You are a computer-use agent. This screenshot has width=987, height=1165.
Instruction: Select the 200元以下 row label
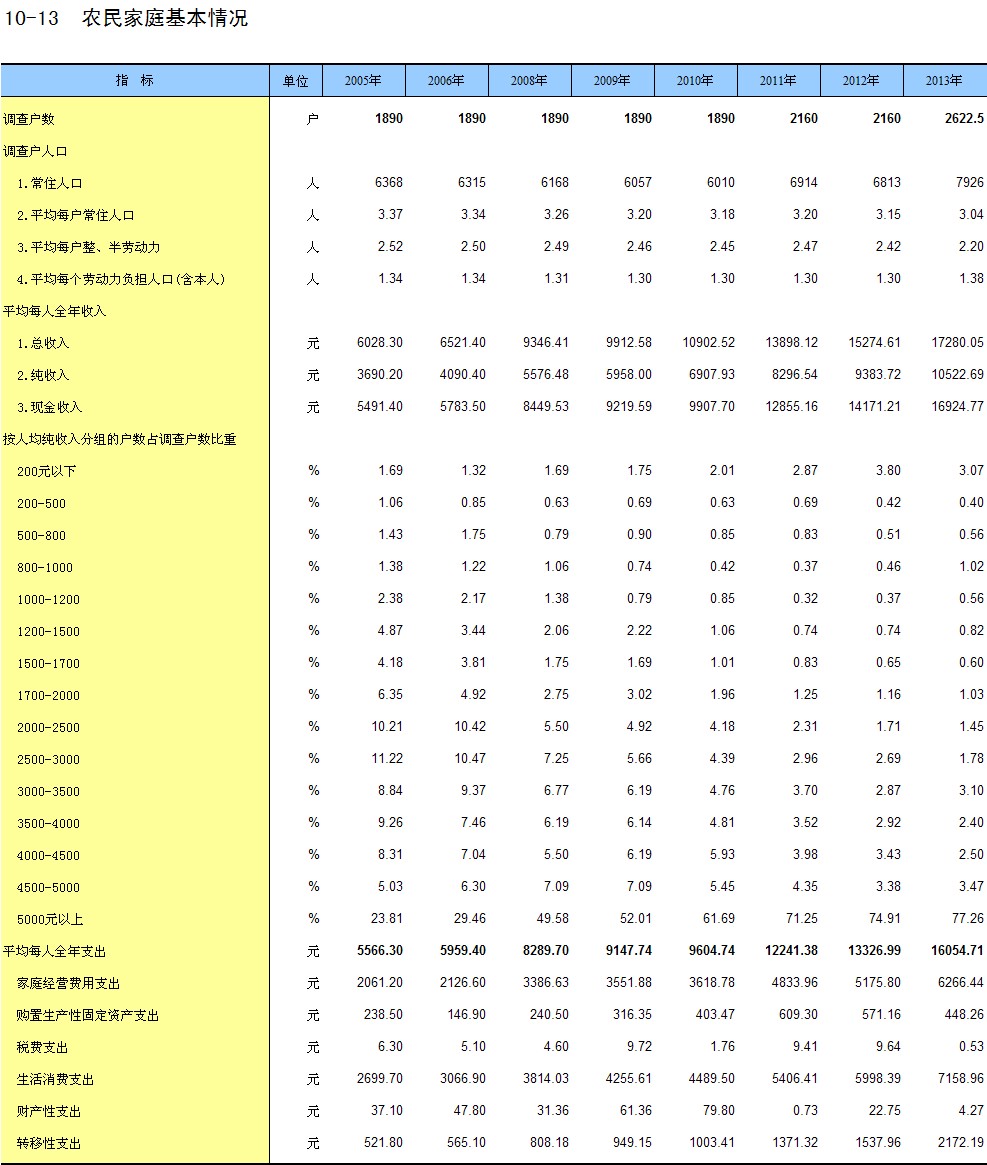tap(46, 471)
